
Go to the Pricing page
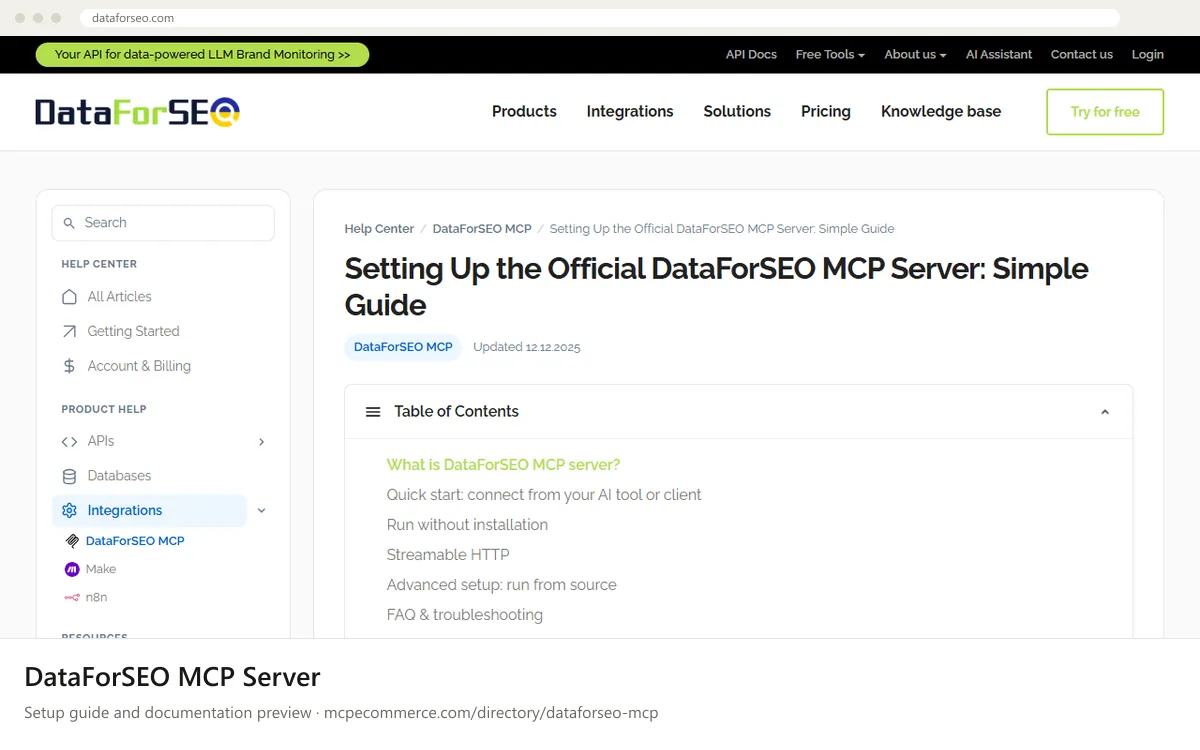[x=826, y=112]
